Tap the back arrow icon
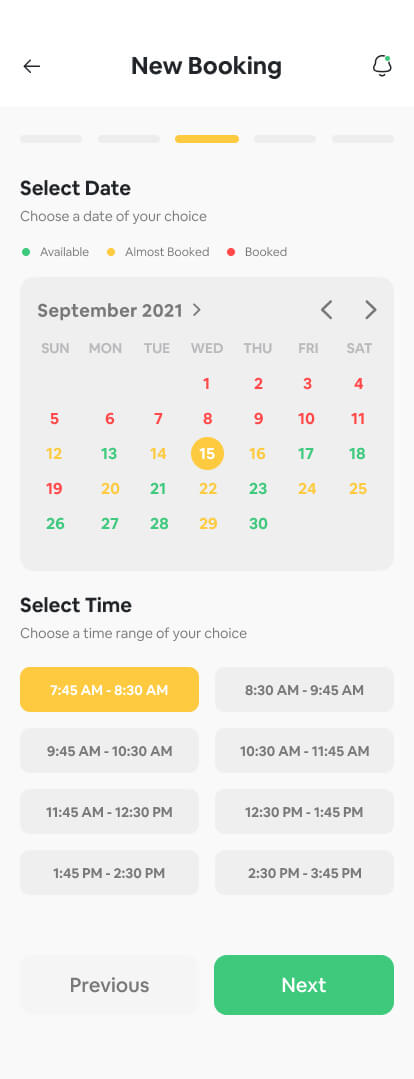414x1079 pixels. (x=32, y=66)
